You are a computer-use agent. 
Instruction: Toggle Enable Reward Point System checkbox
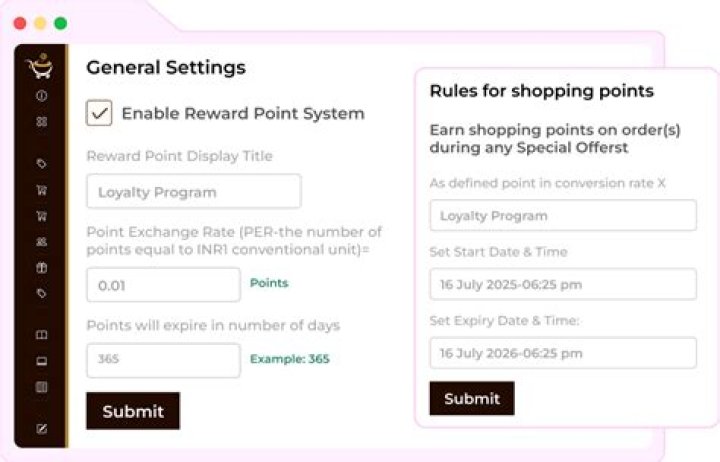click(x=99, y=113)
